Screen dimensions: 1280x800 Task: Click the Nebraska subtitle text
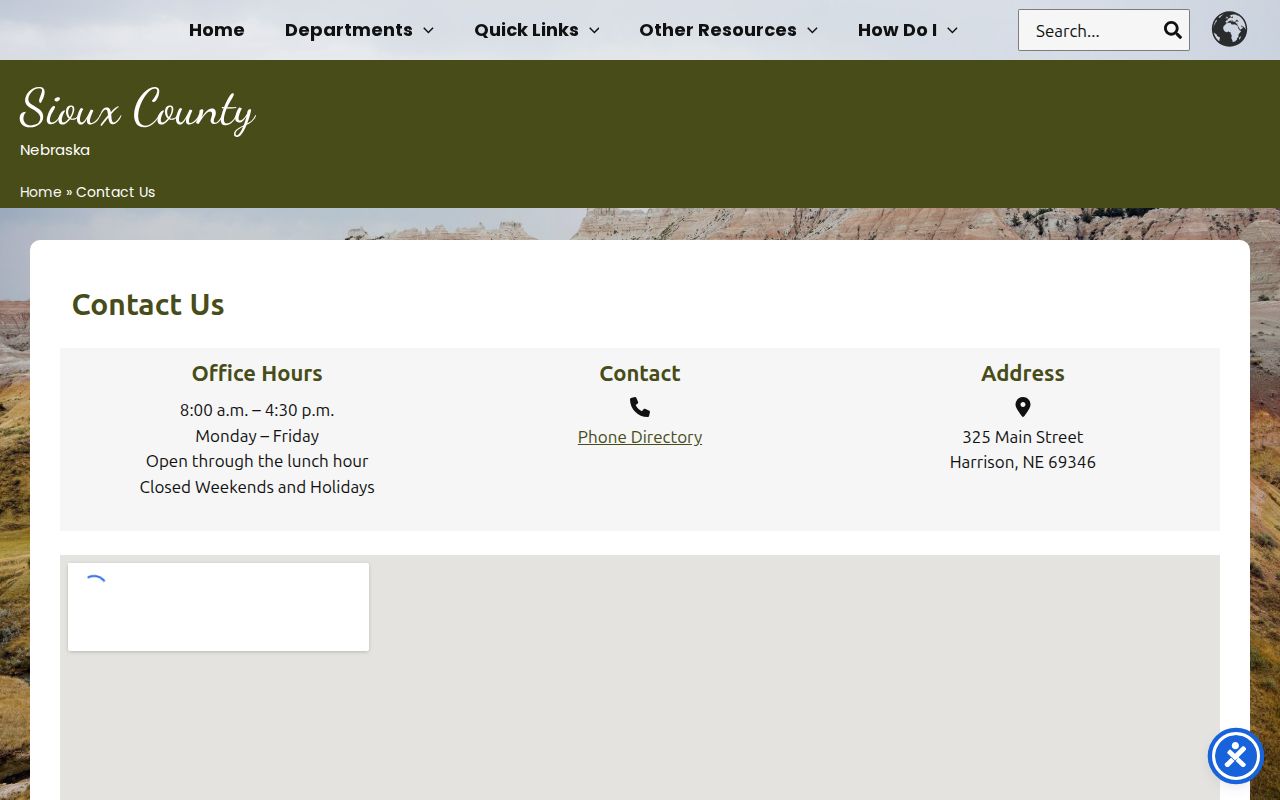coord(55,150)
